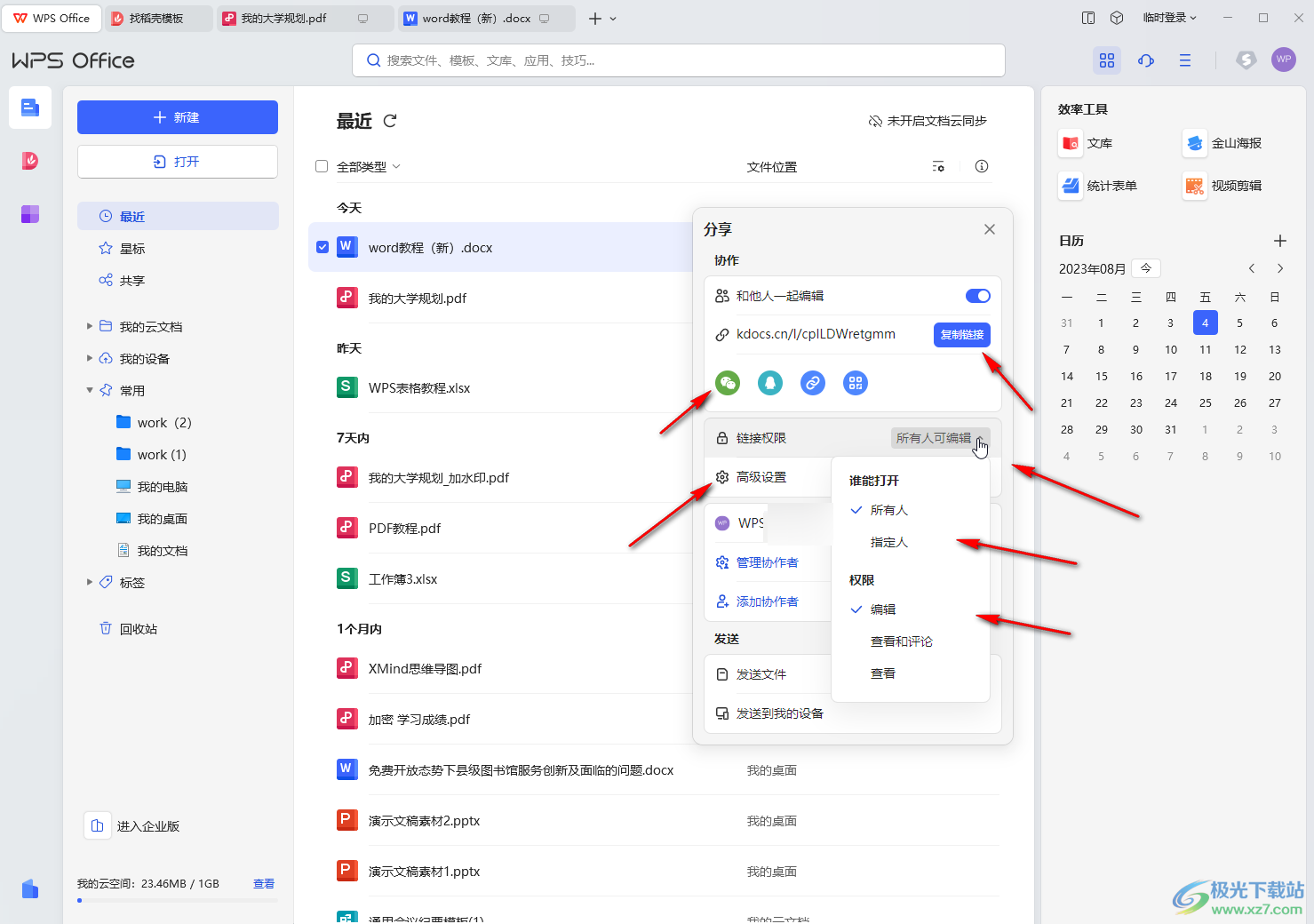The image size is (1314, 924).
Task: Open 统计表单 tool
Action: [1098, 186]
